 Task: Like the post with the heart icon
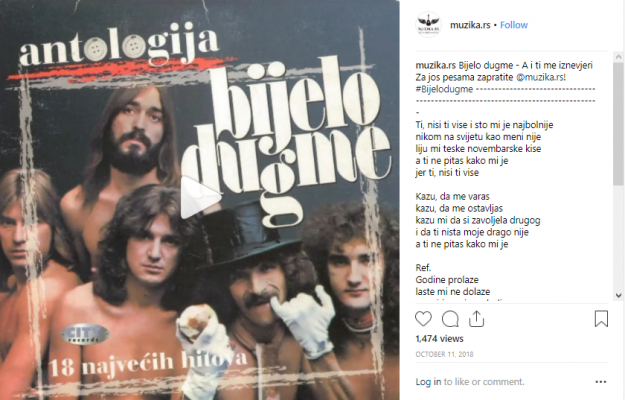423,319
